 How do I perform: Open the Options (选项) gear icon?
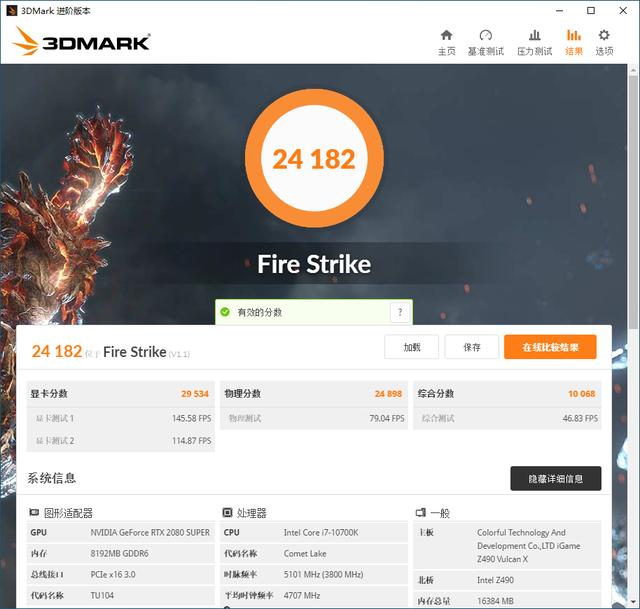604,35
